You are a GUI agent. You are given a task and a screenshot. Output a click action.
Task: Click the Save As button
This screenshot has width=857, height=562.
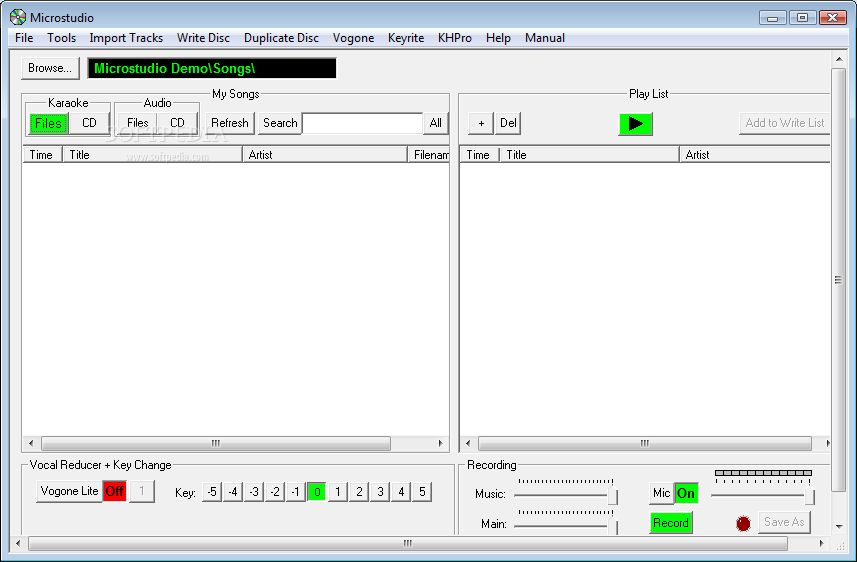(x=784, y=522)
